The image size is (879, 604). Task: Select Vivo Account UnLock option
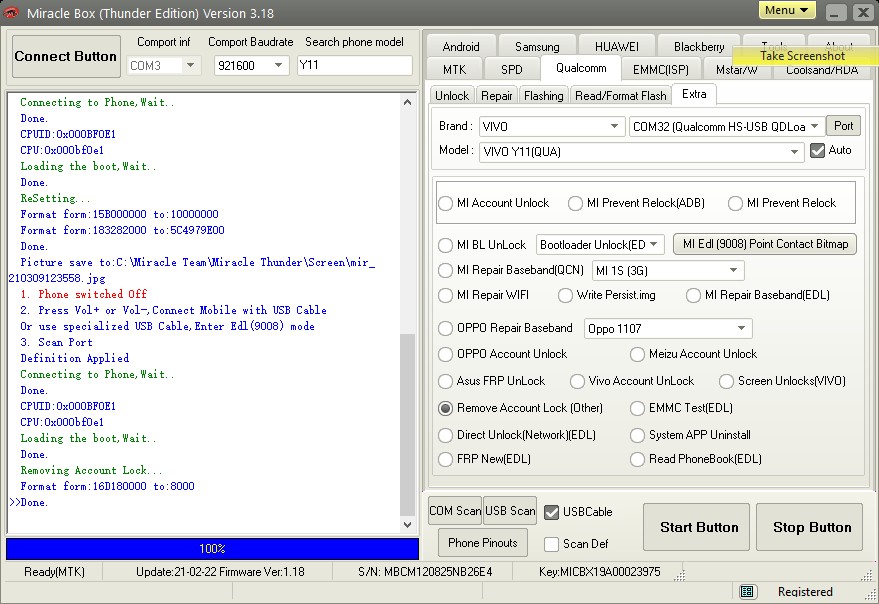(x=577, y=381)
